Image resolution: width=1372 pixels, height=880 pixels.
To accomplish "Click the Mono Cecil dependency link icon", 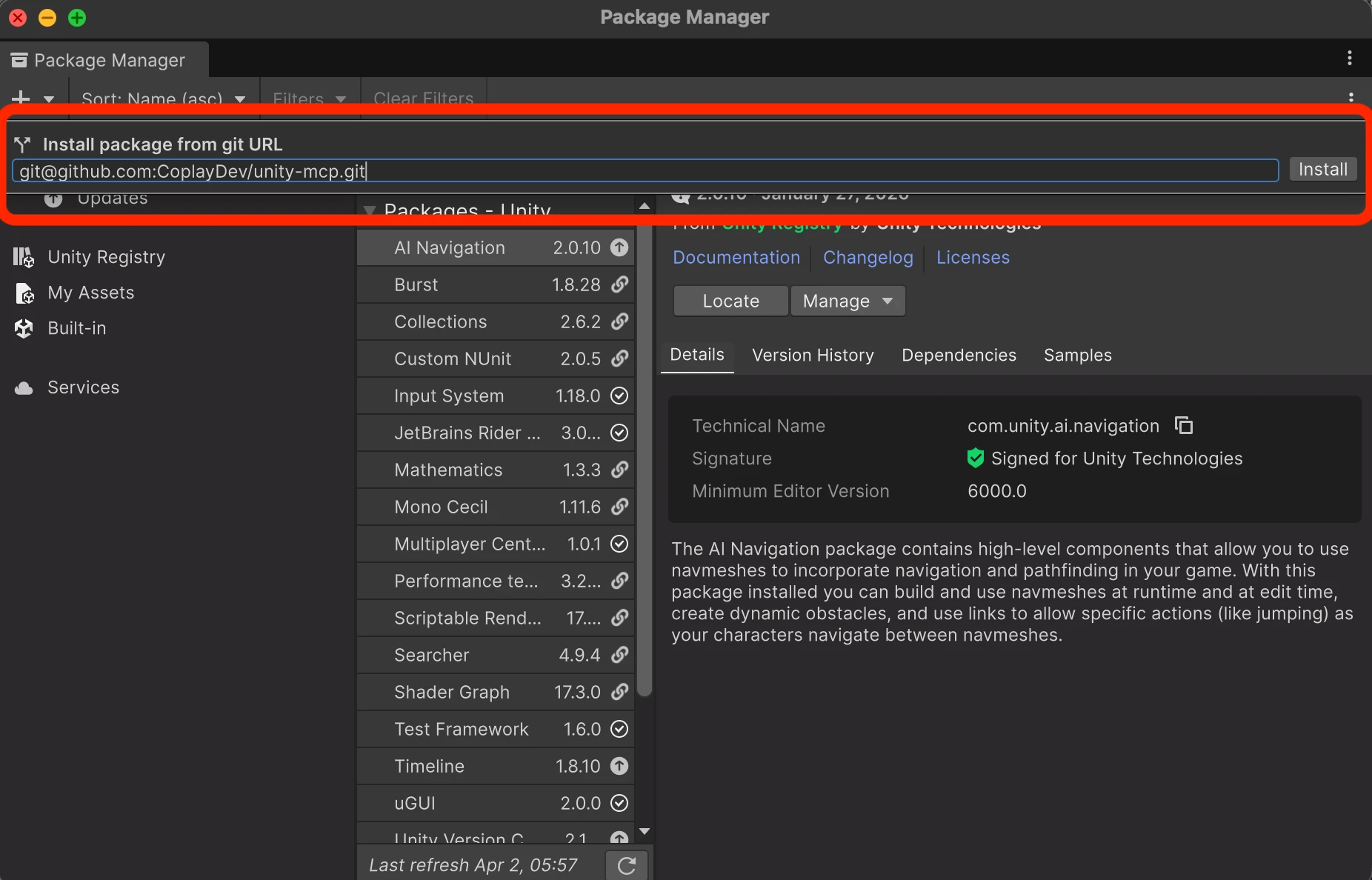I will [x=619, y=507].
